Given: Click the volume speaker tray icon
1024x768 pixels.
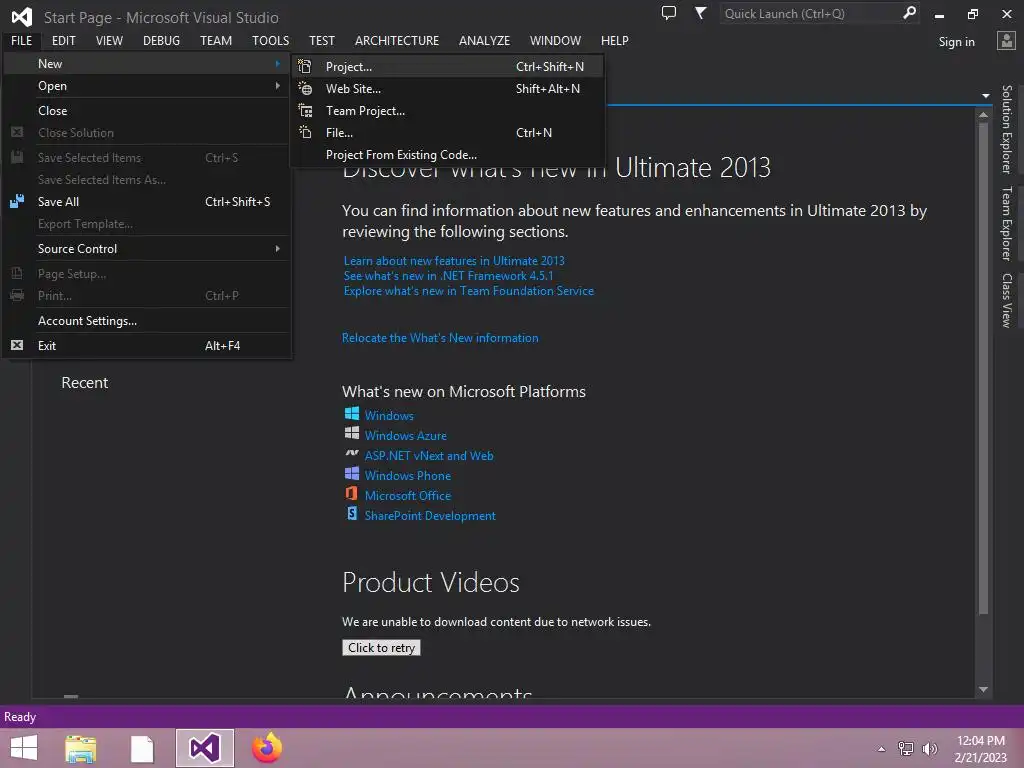Looking at the screenshot, I should tap(930, 749).
